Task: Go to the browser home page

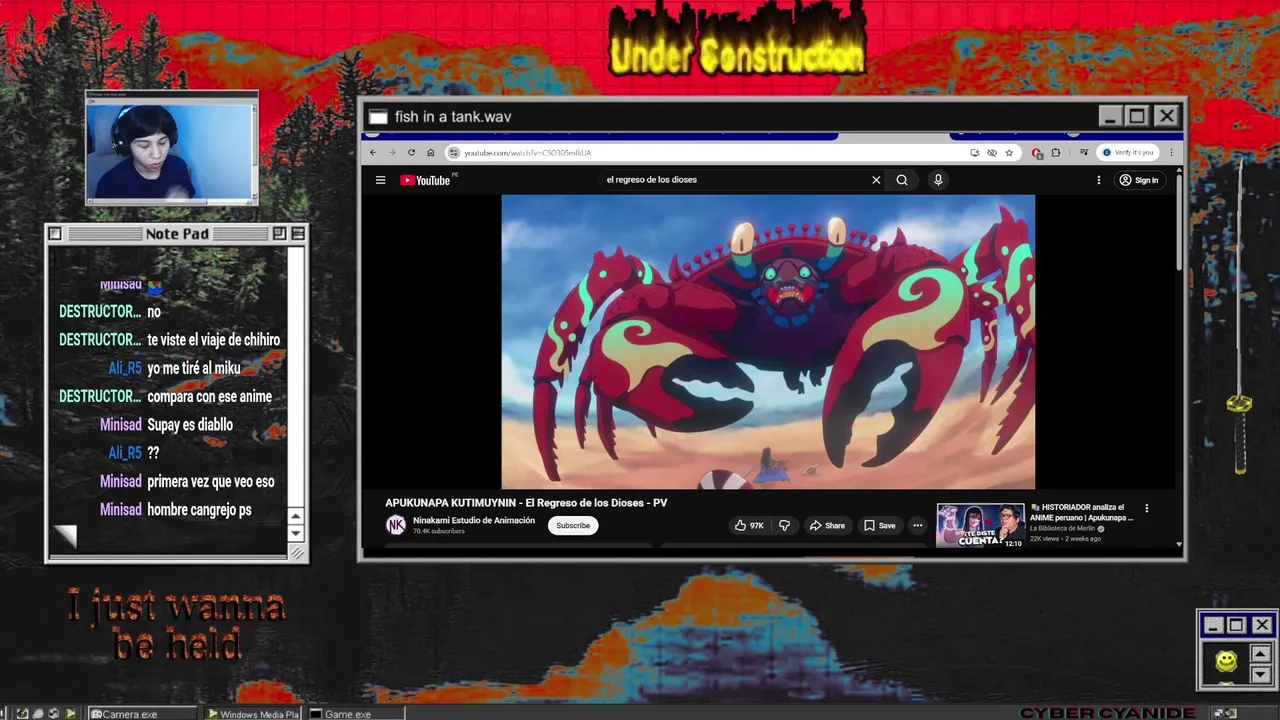Action: click(431, 153)
